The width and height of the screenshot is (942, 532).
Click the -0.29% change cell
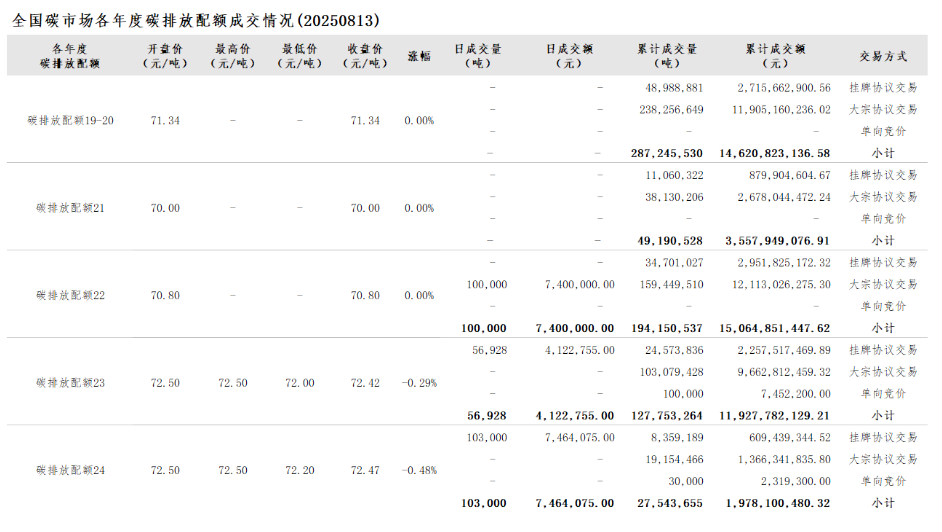[x=419, y=383]
